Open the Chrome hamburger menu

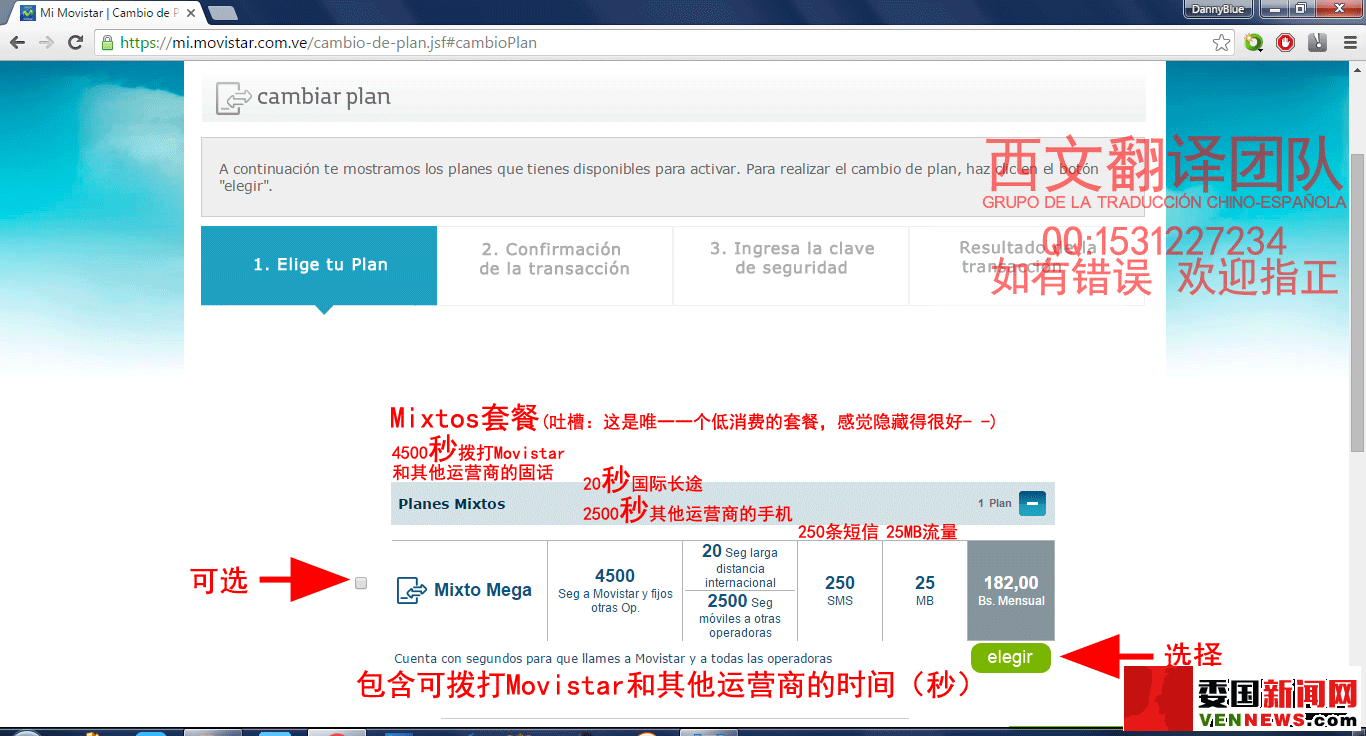[1348, 43]
